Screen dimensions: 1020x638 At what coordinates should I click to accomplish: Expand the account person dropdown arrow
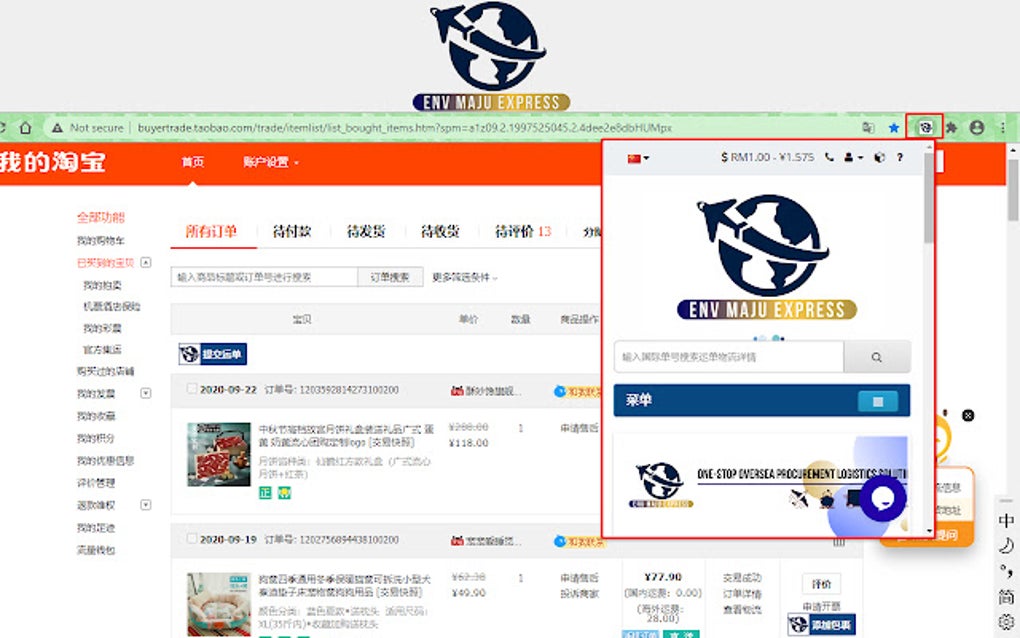pyautogui.click(x=860, y=156)
